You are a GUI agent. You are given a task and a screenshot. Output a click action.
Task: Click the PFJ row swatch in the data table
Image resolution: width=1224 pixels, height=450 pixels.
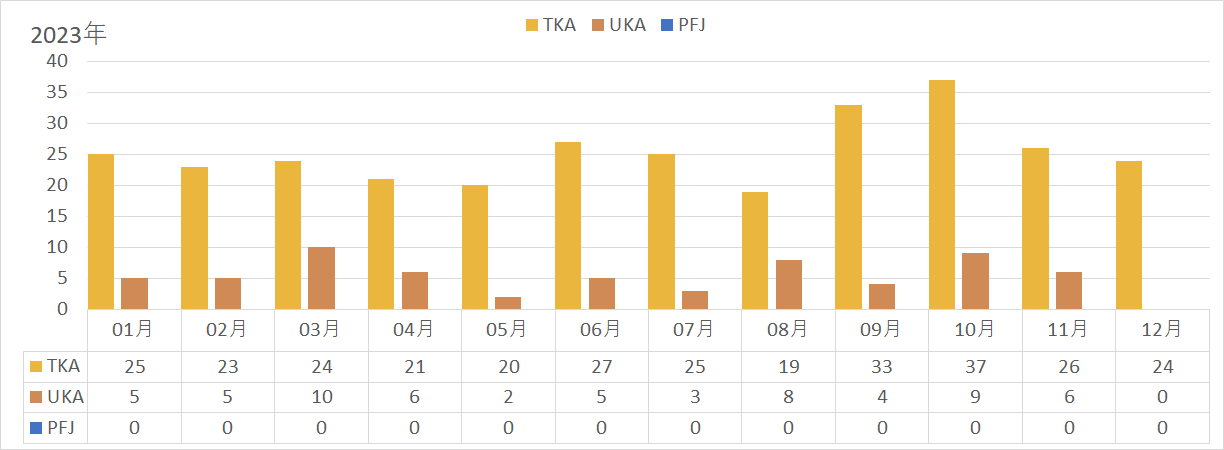coord(37,429)
